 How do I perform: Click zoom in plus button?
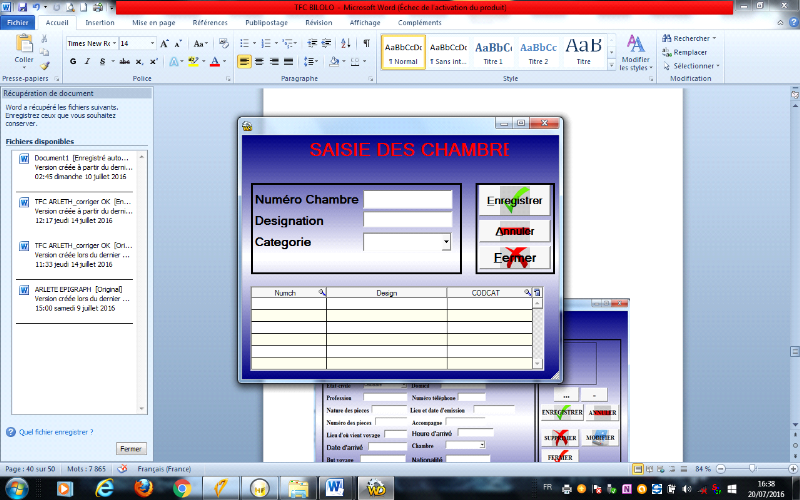(x=792, y=468)
